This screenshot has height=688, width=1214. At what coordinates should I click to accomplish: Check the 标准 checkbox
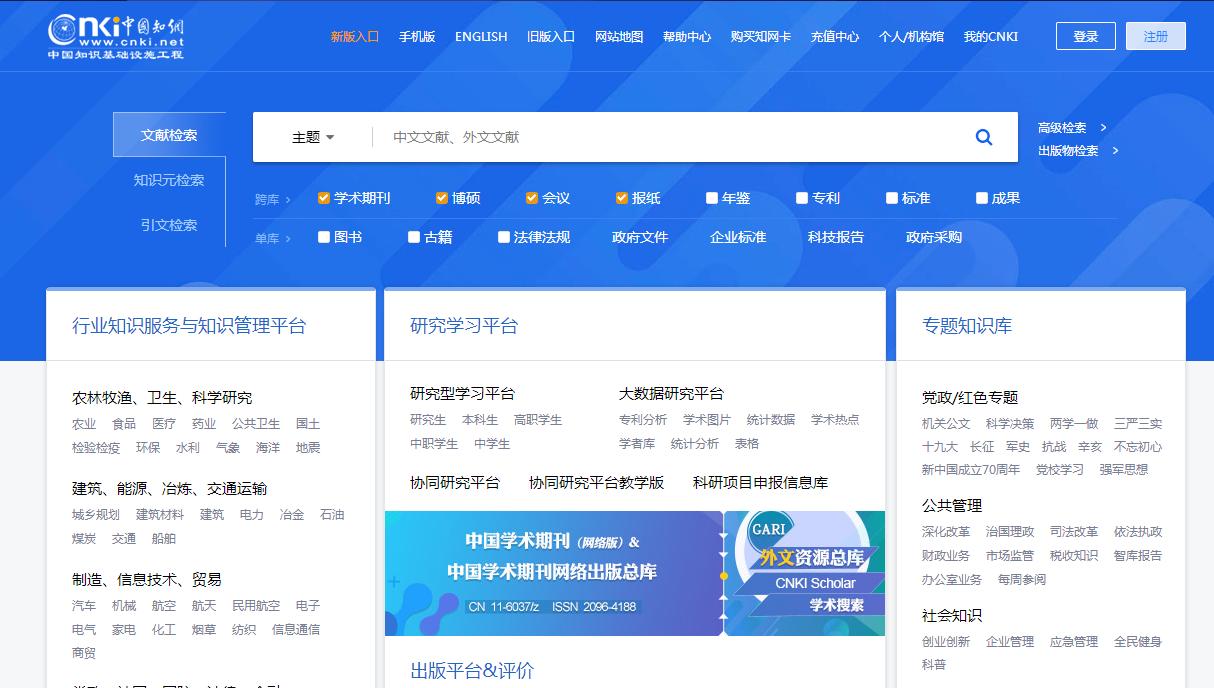892,198
